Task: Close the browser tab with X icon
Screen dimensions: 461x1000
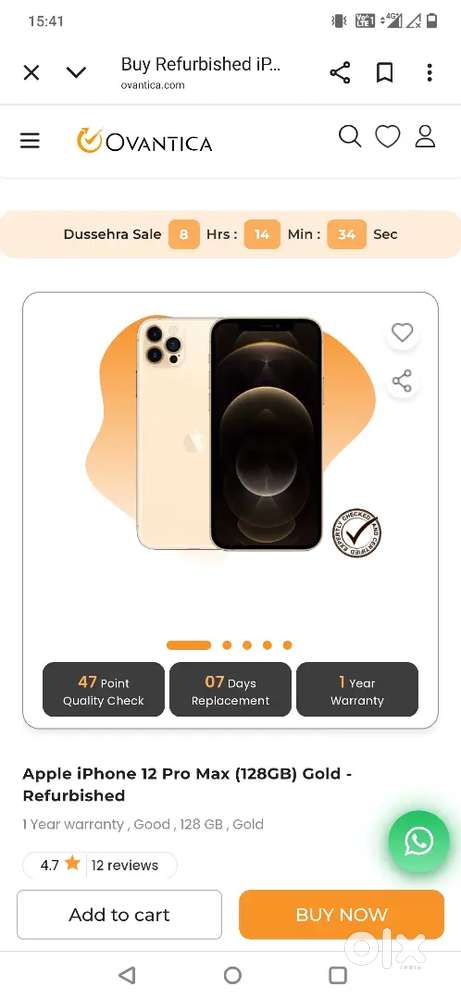Action: [31, 73]
